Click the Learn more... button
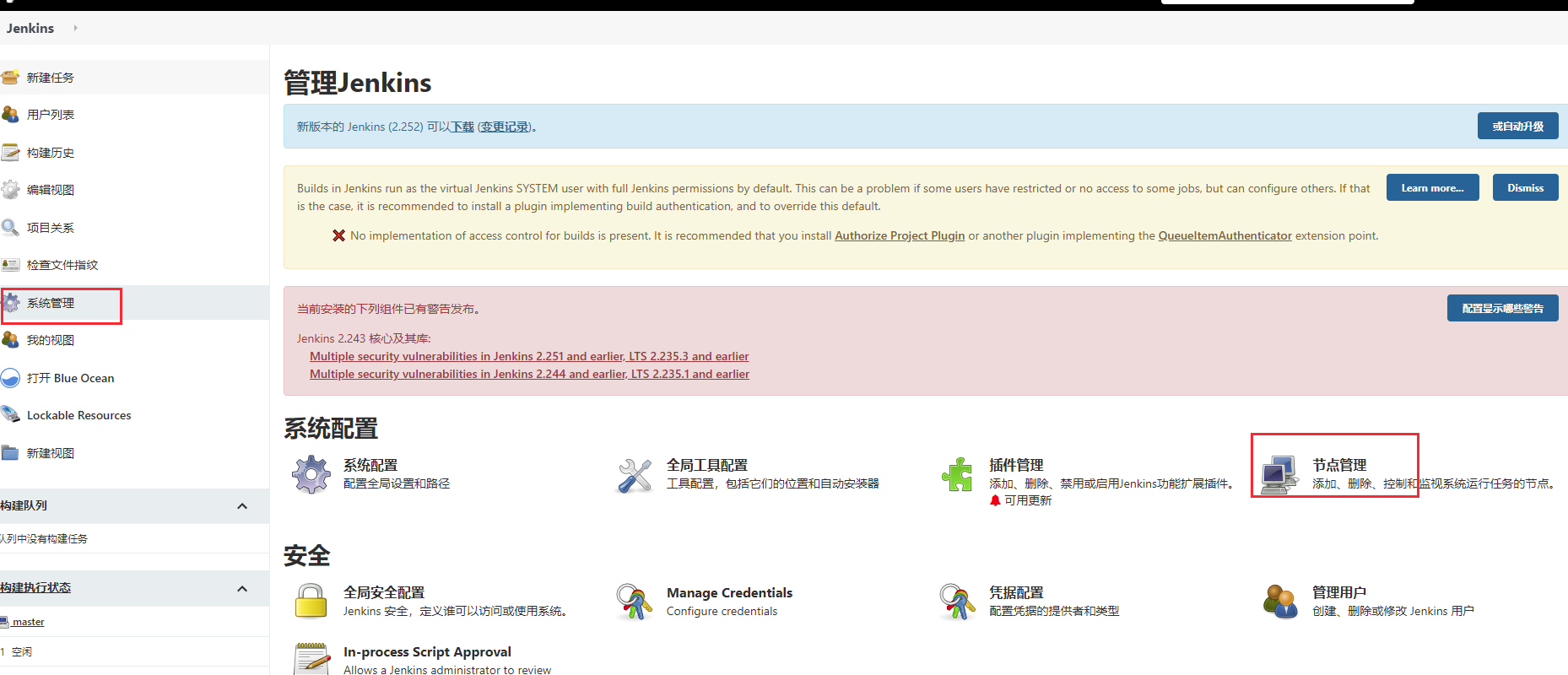Image resolution: width=1568 pixels, height=675 pixels. click(x=1432, y=187)
